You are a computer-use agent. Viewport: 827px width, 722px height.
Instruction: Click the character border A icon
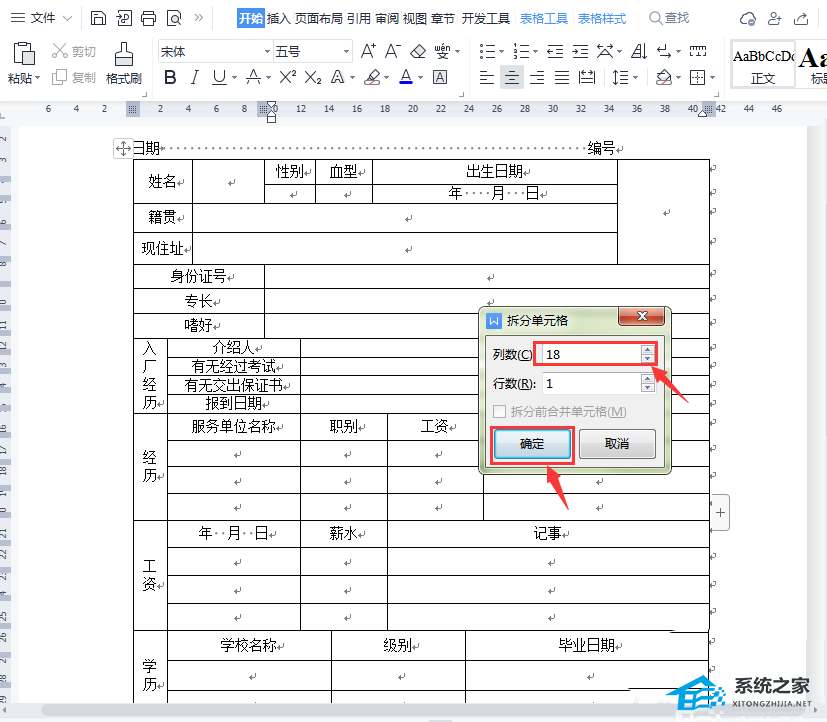point(440,78)
